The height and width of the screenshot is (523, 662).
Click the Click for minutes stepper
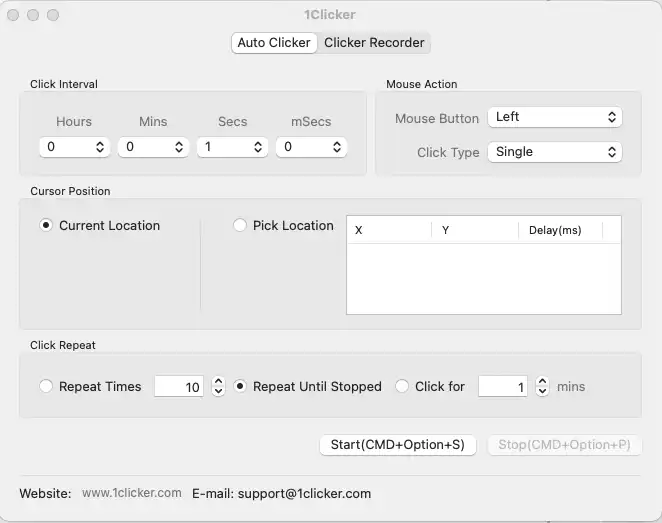[x=542, y=386]
